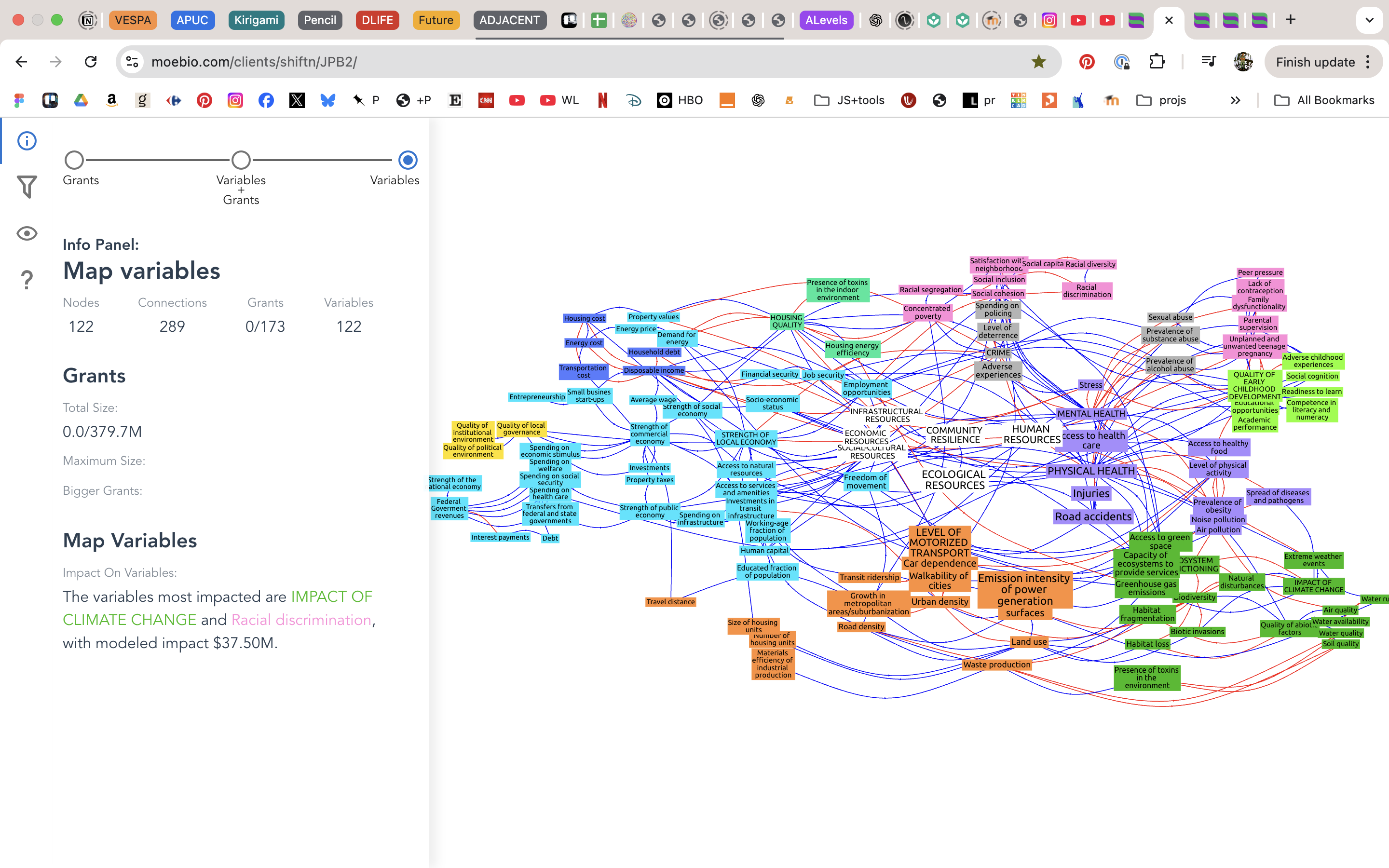Select the Variables + Grants radio step
The height and width of the screenshot is (868, 1389).
(x=241, y=160)
